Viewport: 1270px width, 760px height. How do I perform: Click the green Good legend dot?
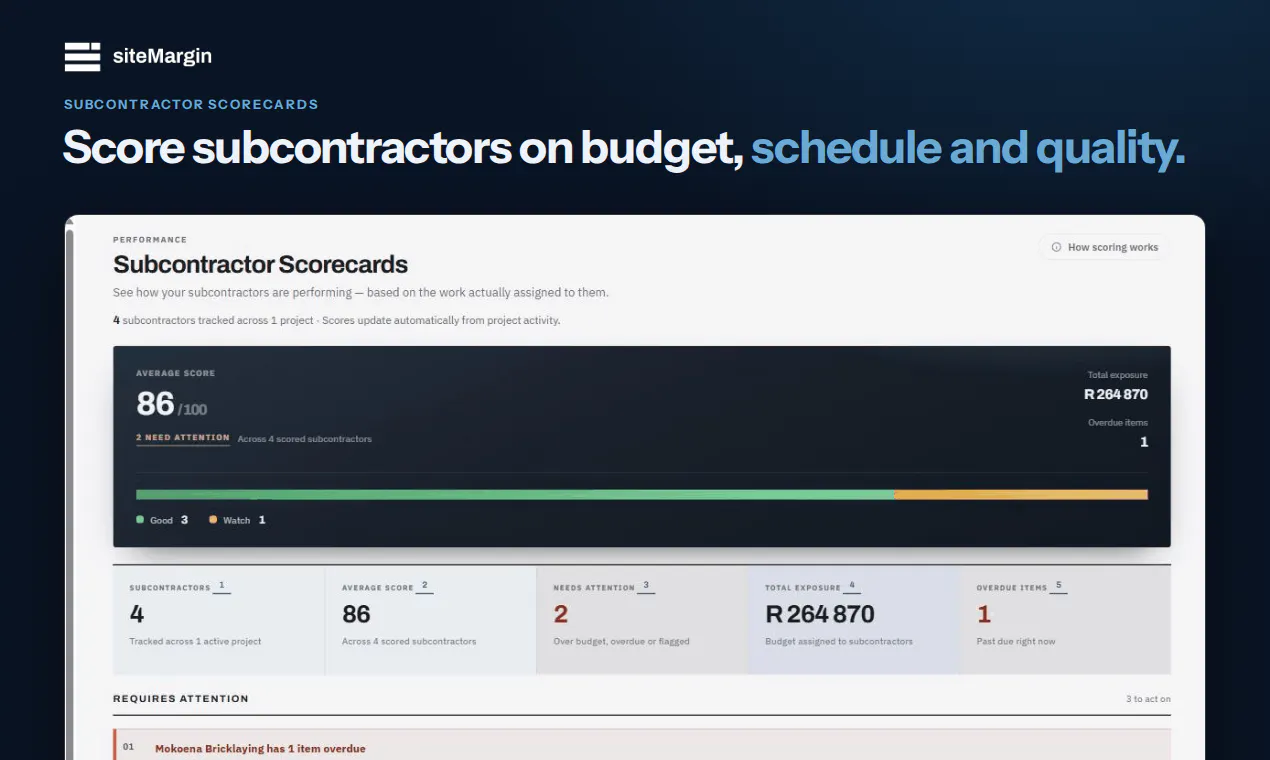click(140, 519)
